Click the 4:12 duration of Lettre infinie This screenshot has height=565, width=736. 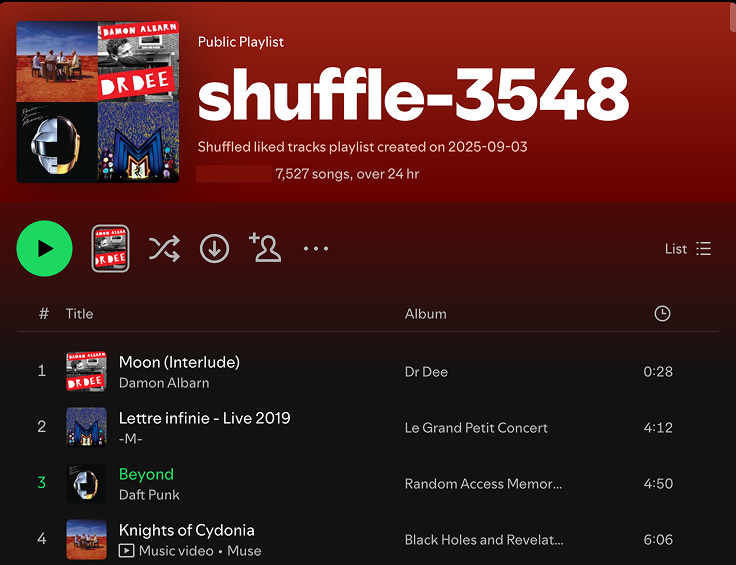pos(658,428)
